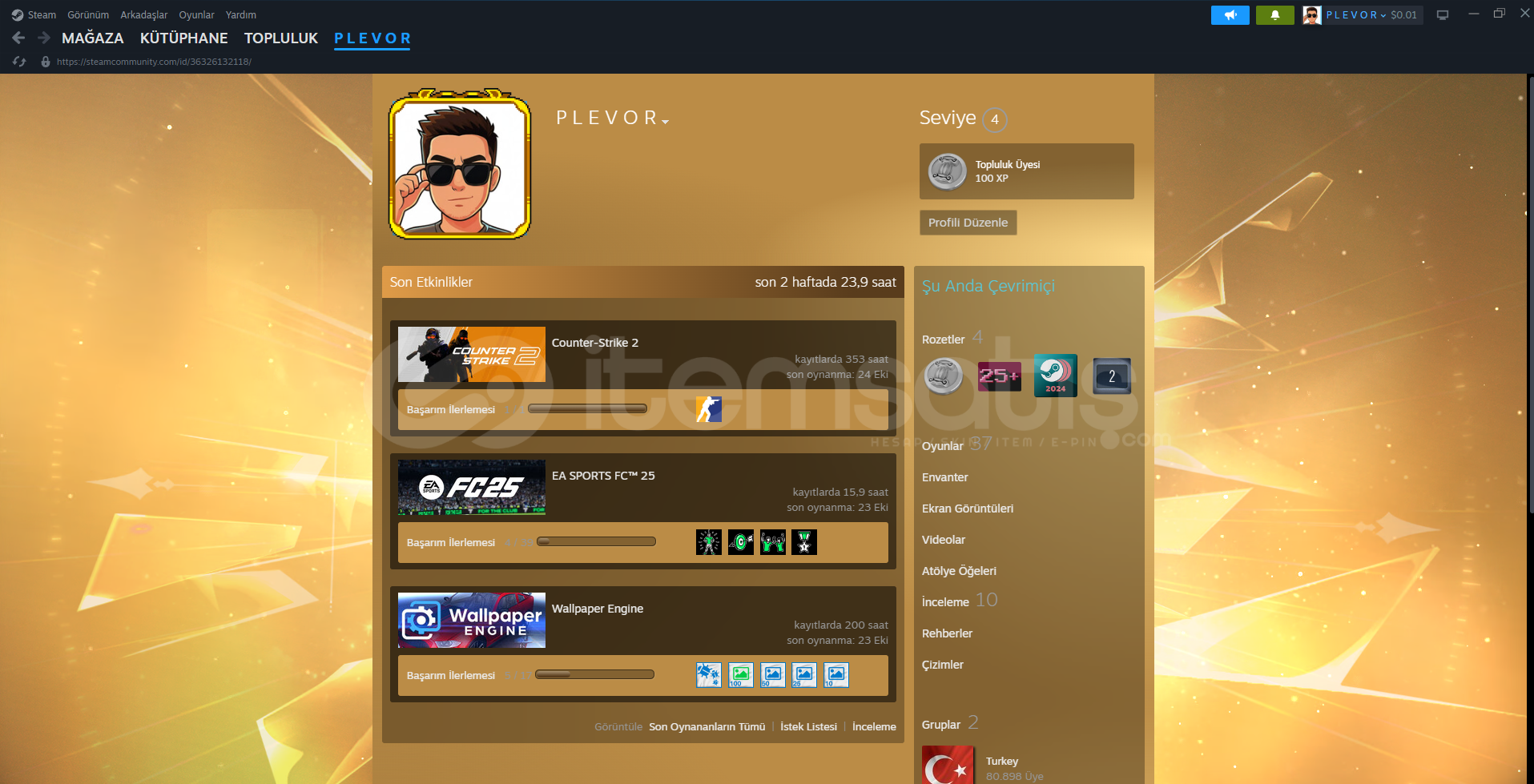Click the Wallpaper Engine 100 achievement icon

point(741,675)
